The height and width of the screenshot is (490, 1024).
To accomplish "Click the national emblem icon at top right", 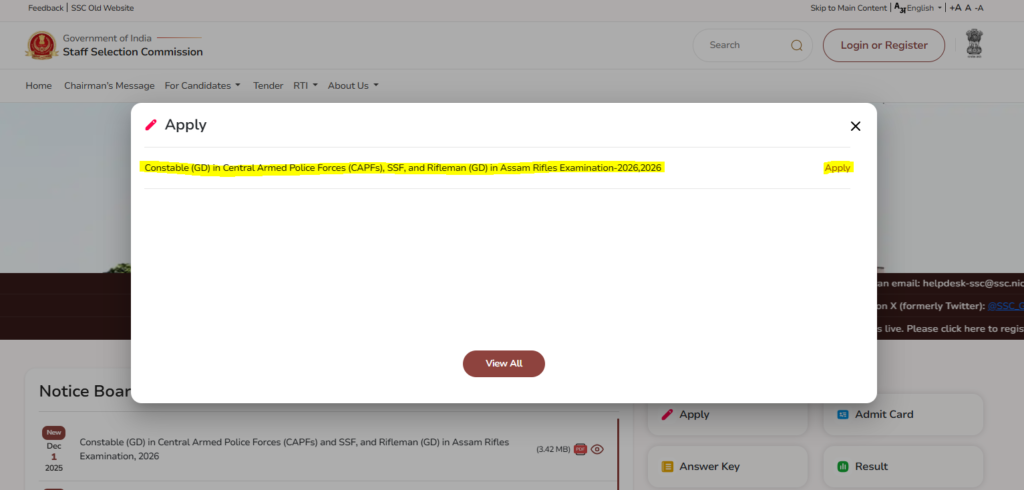I will click(974, 44).
